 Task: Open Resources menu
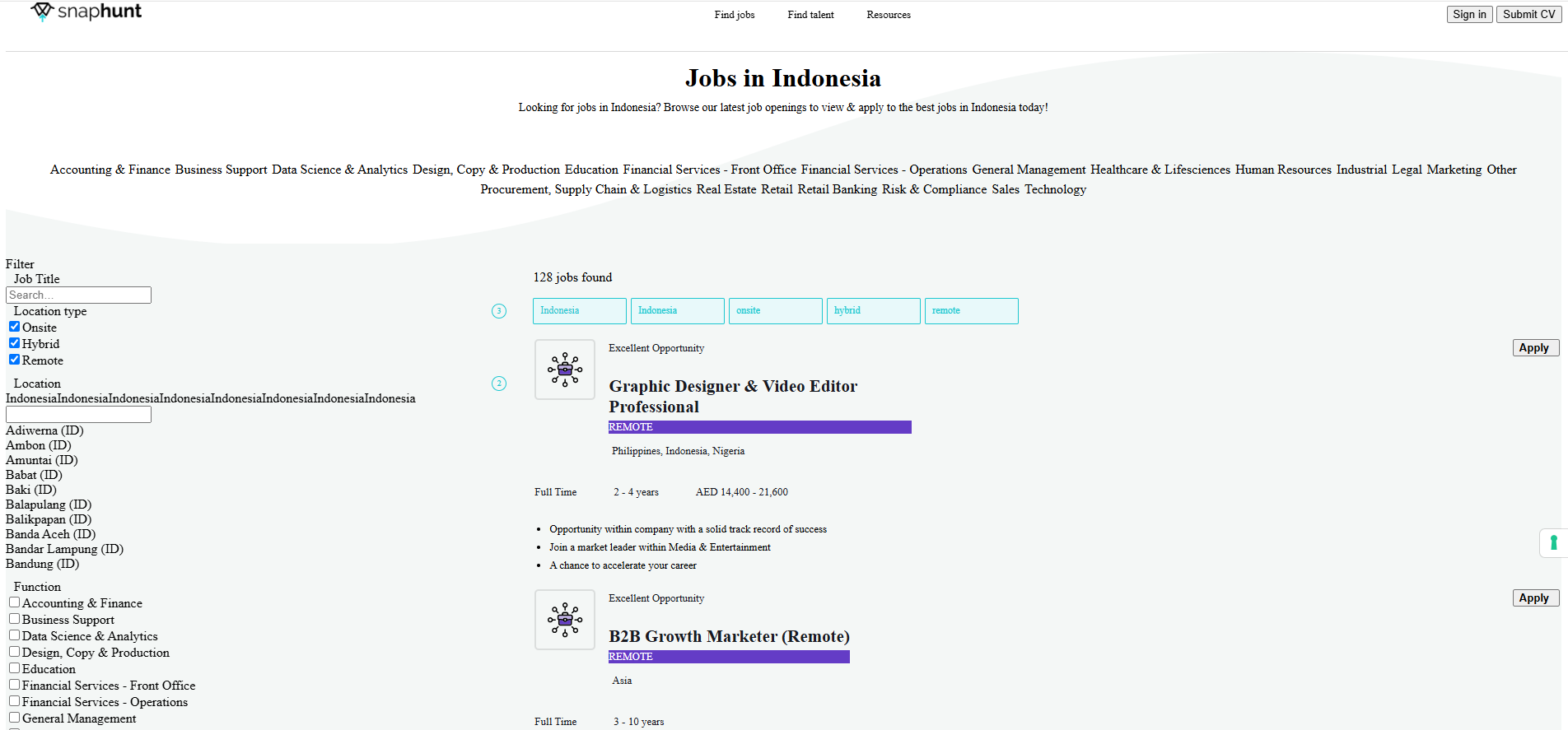[x=889, y=15]
